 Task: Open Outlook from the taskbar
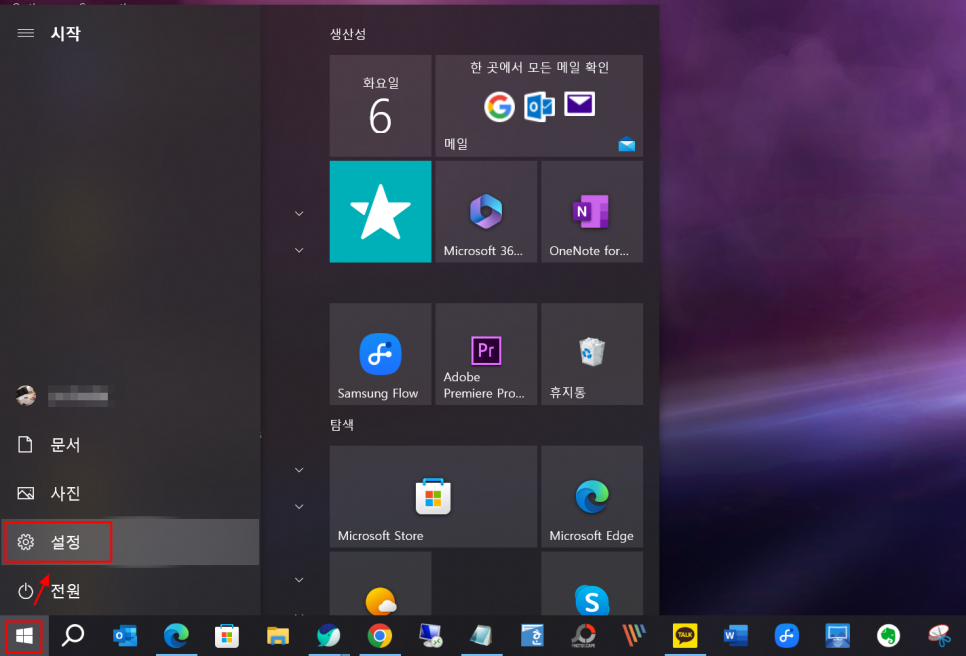(125, 635)
